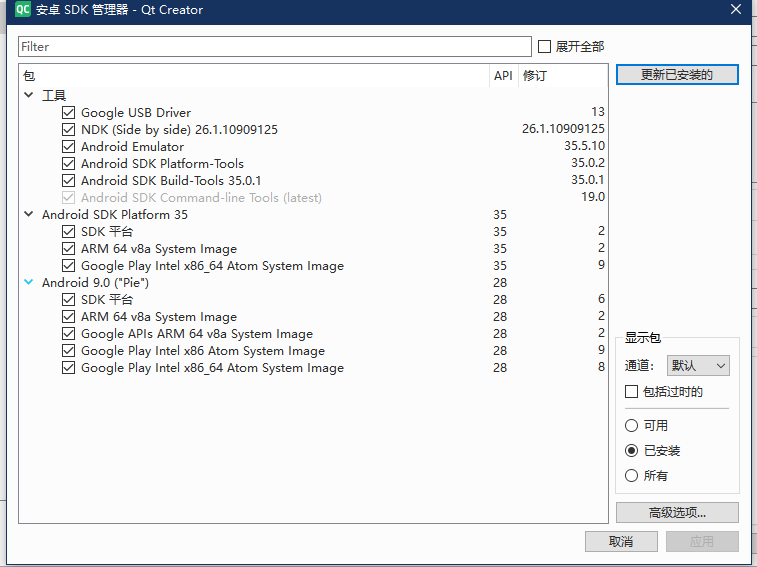The width and height of the screenshot is (757, 567).
Task: Select the Android Emulator row label
Action: [132, 146]
